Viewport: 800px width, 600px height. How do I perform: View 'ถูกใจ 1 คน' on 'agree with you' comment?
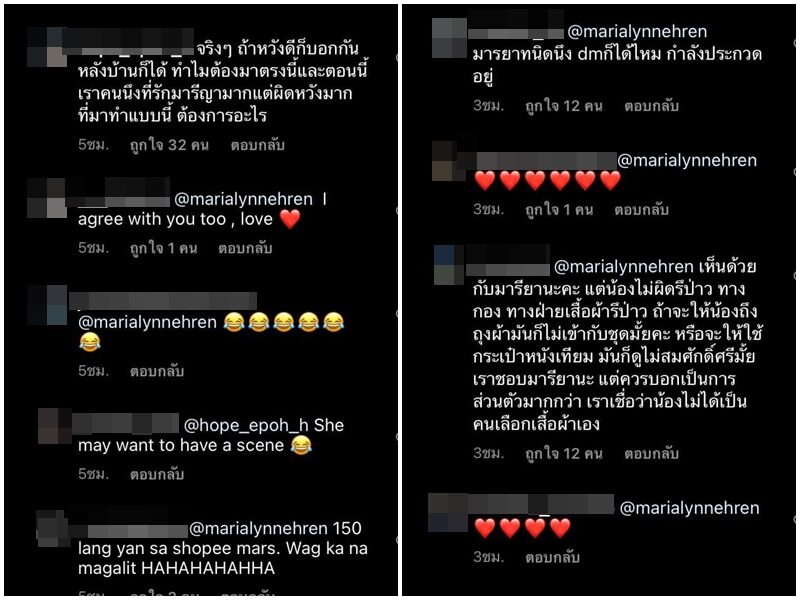click(x=163, y=248)
